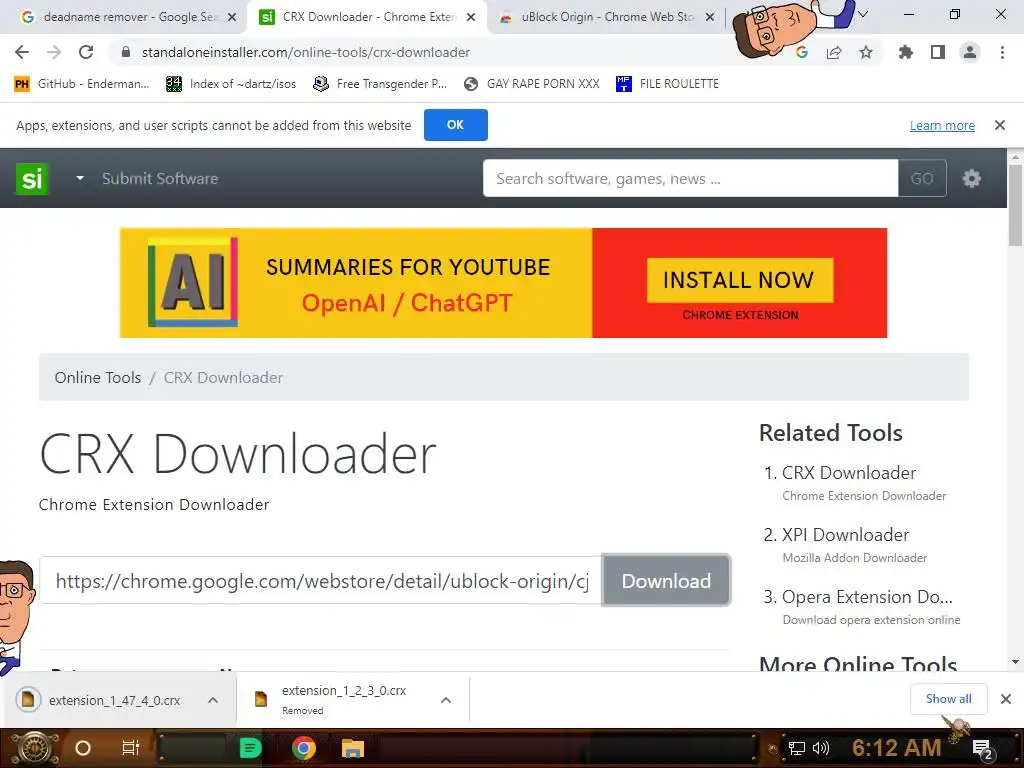Screen dimensions: 1024x768
Task: Share this page icon
Action: coord(834,52)
